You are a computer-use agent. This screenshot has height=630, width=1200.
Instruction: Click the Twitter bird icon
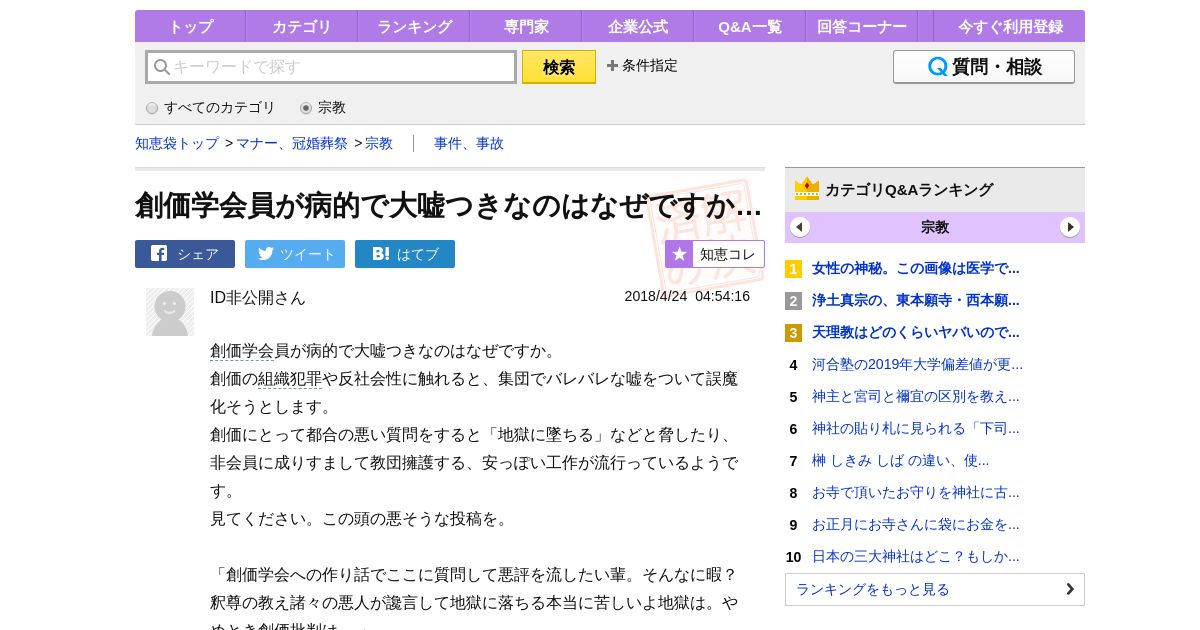[265, 254]
